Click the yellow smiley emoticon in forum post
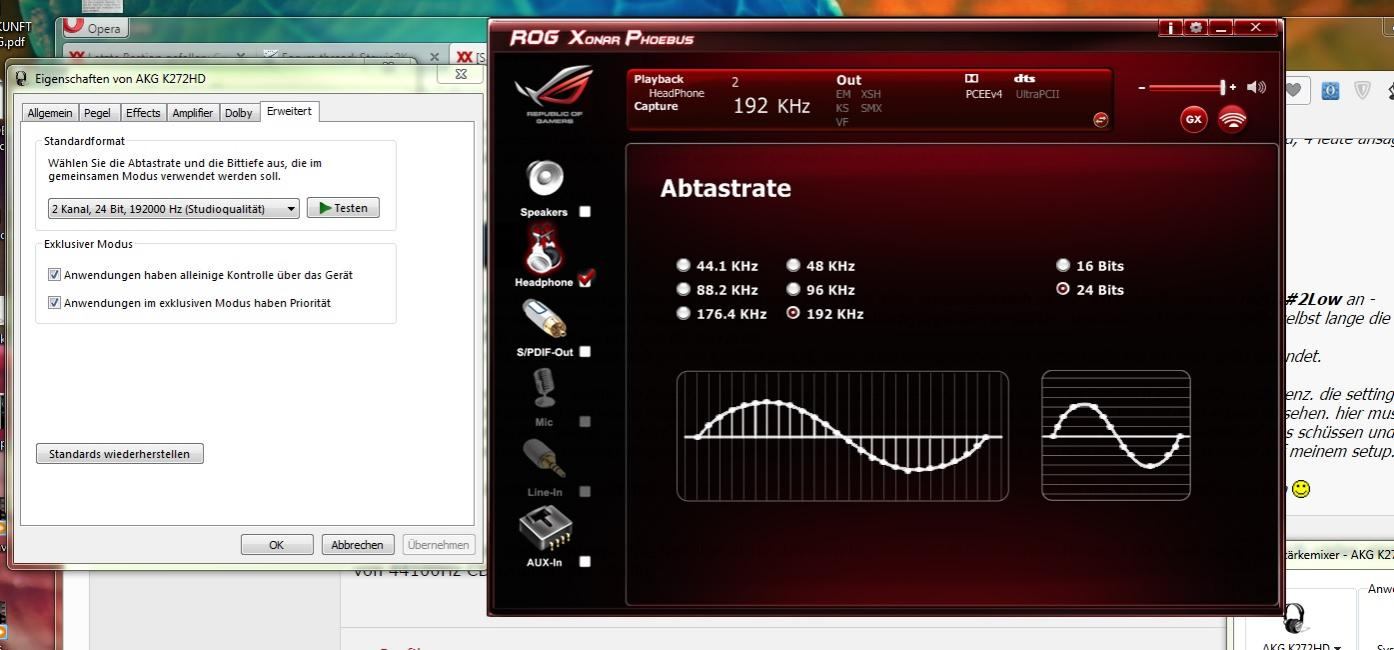The width and height of the screenshot is (1394, 650). [x=1300, y=489]
